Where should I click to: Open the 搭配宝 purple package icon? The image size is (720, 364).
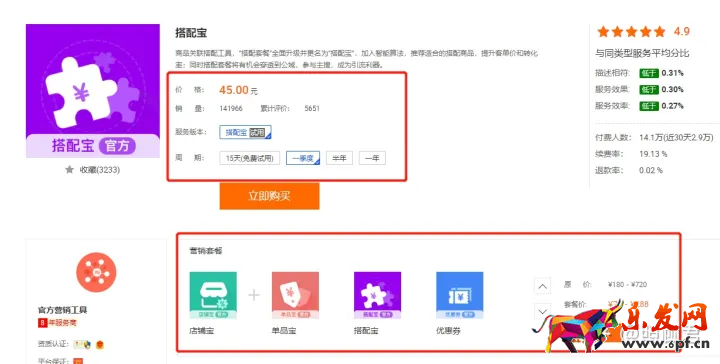[377, 295]
